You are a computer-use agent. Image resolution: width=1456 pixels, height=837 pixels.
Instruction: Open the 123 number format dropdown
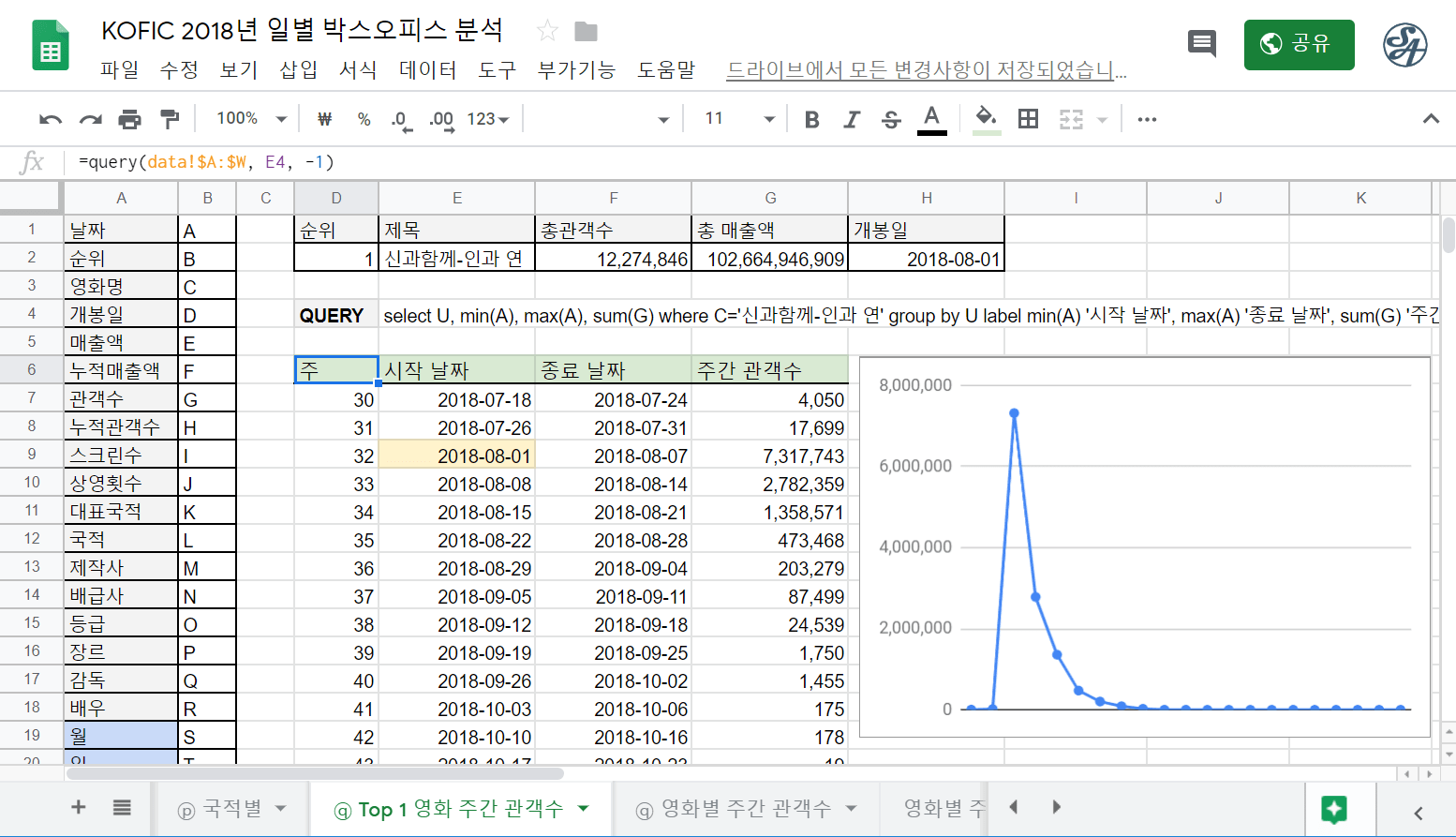pos(488,119)
